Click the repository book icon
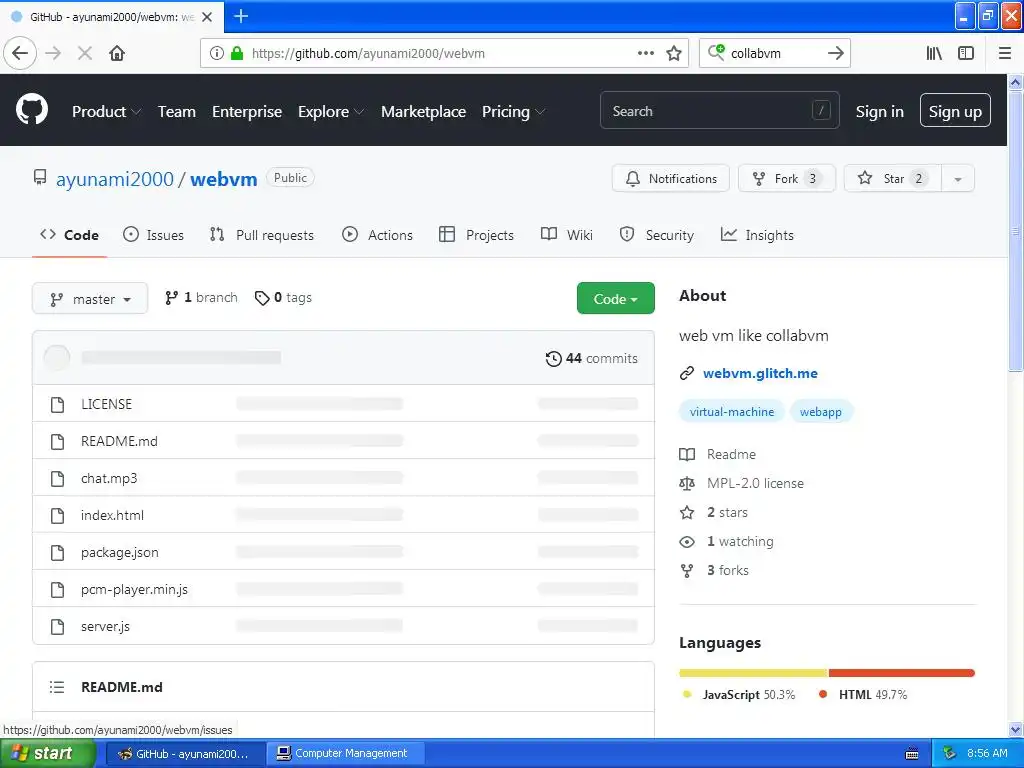Screen dimensions: 1024x768 pos(40,178)
